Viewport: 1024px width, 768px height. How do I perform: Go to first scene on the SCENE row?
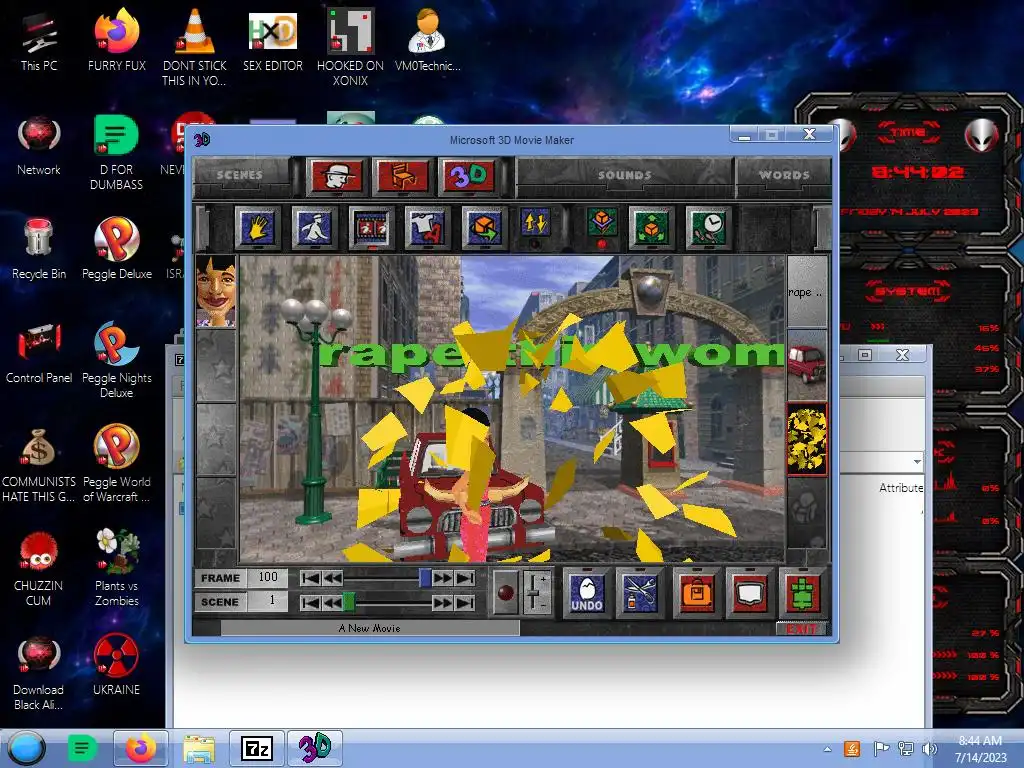311,602
